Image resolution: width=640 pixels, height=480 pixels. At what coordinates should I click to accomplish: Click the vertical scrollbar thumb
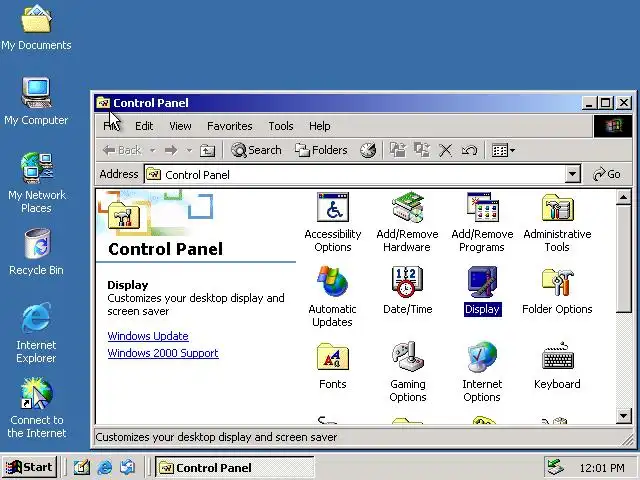coord(623,259)
